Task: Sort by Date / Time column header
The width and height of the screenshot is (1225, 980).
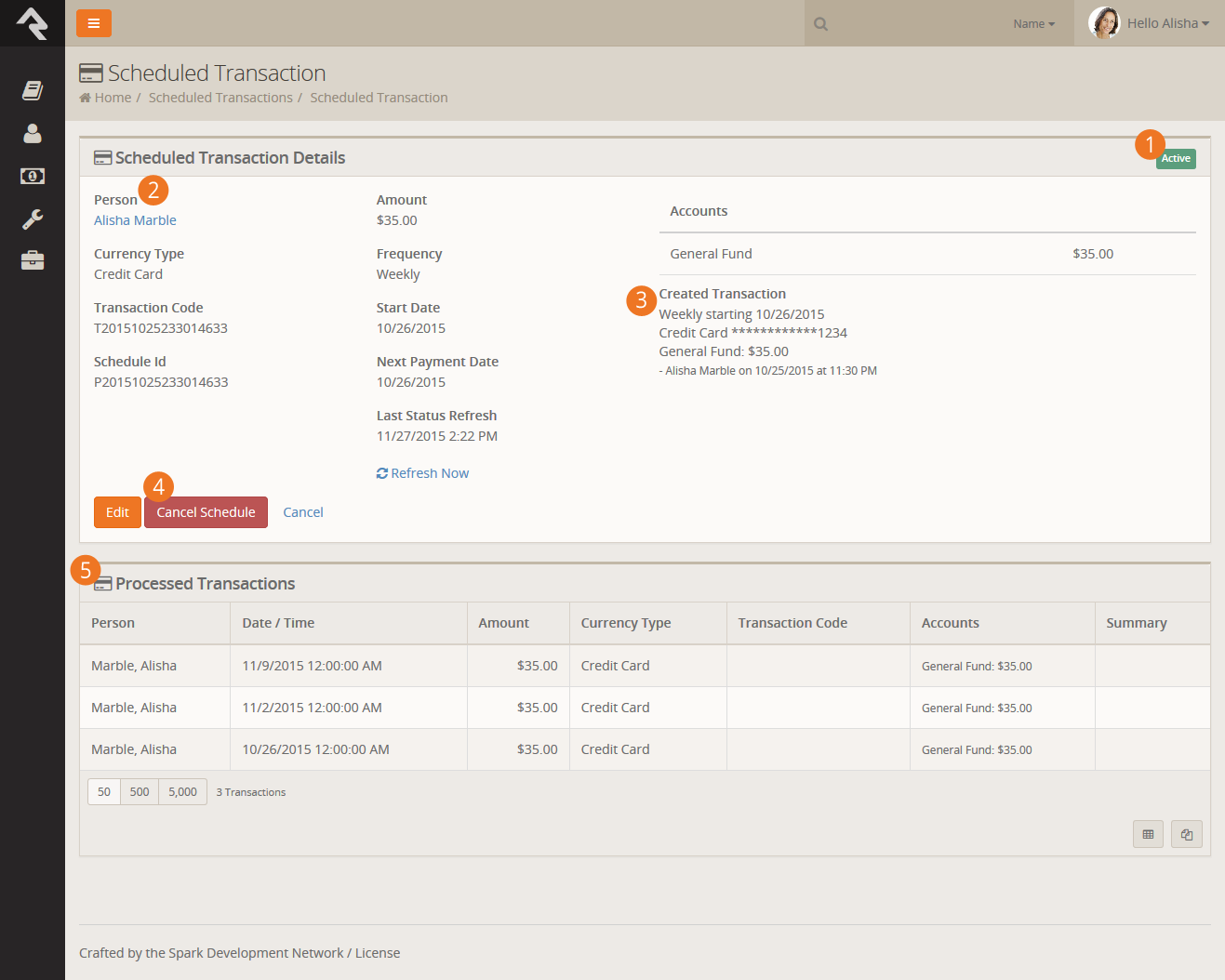Action: tap(278, 623)
